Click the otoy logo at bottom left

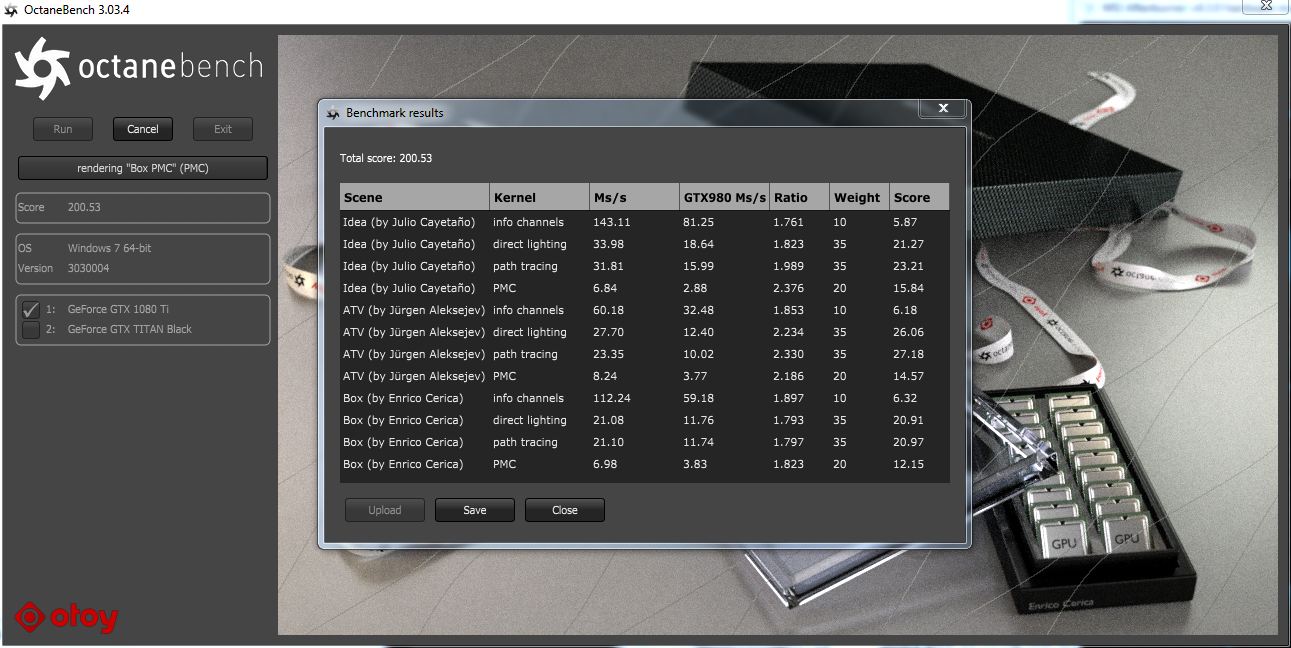click(67, 618)
